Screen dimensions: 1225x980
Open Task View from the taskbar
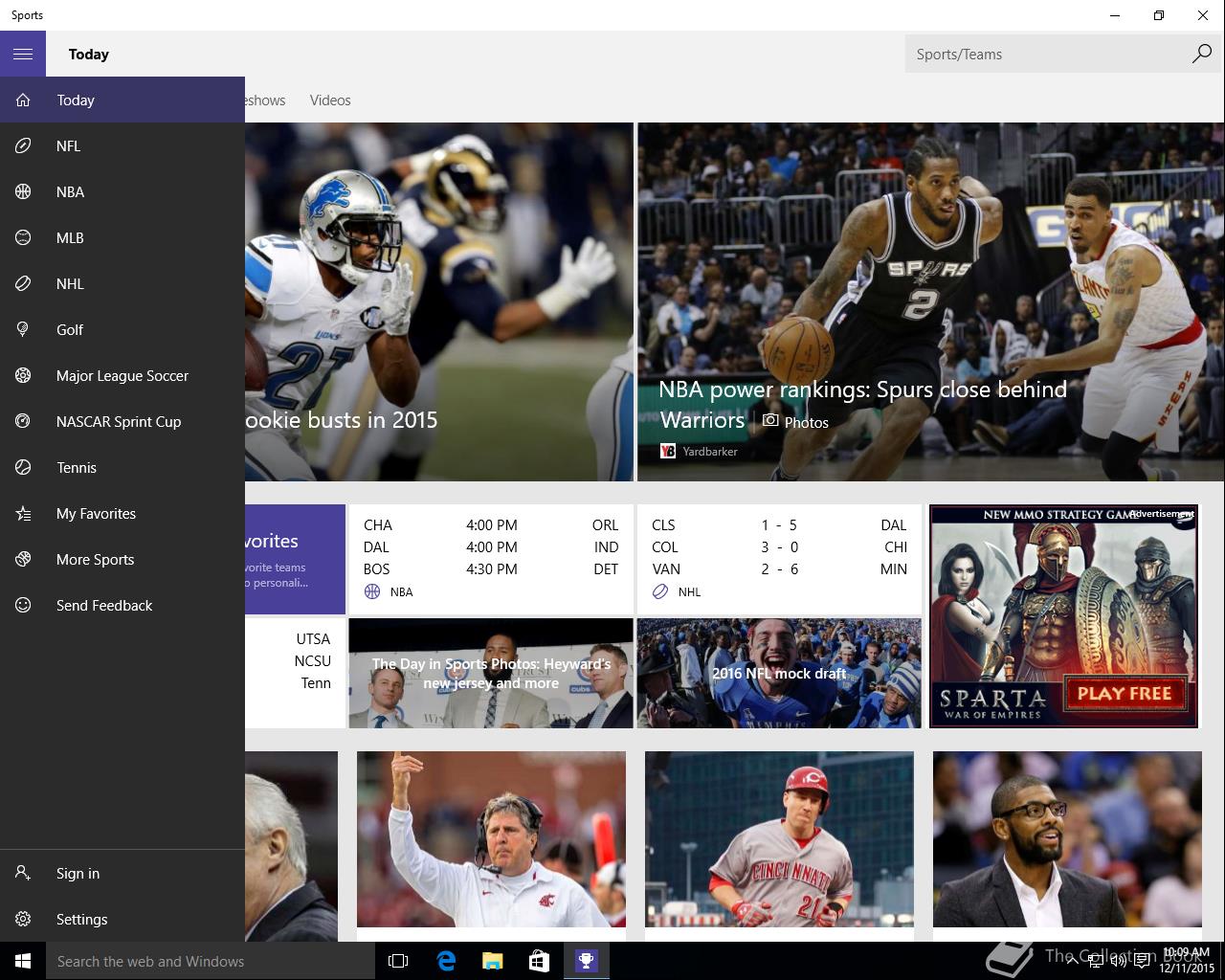point(398,961)
